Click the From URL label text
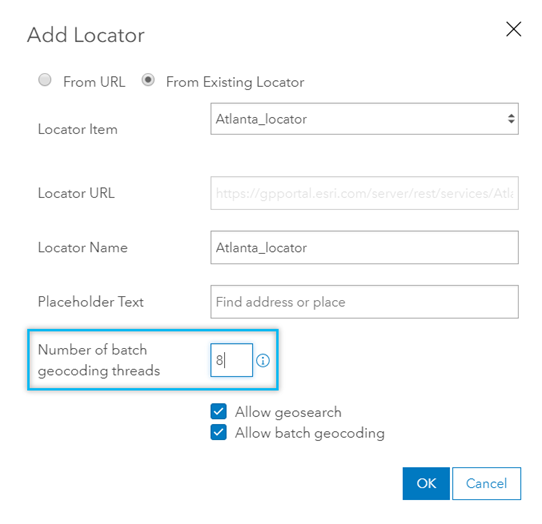 pos(94,82)
